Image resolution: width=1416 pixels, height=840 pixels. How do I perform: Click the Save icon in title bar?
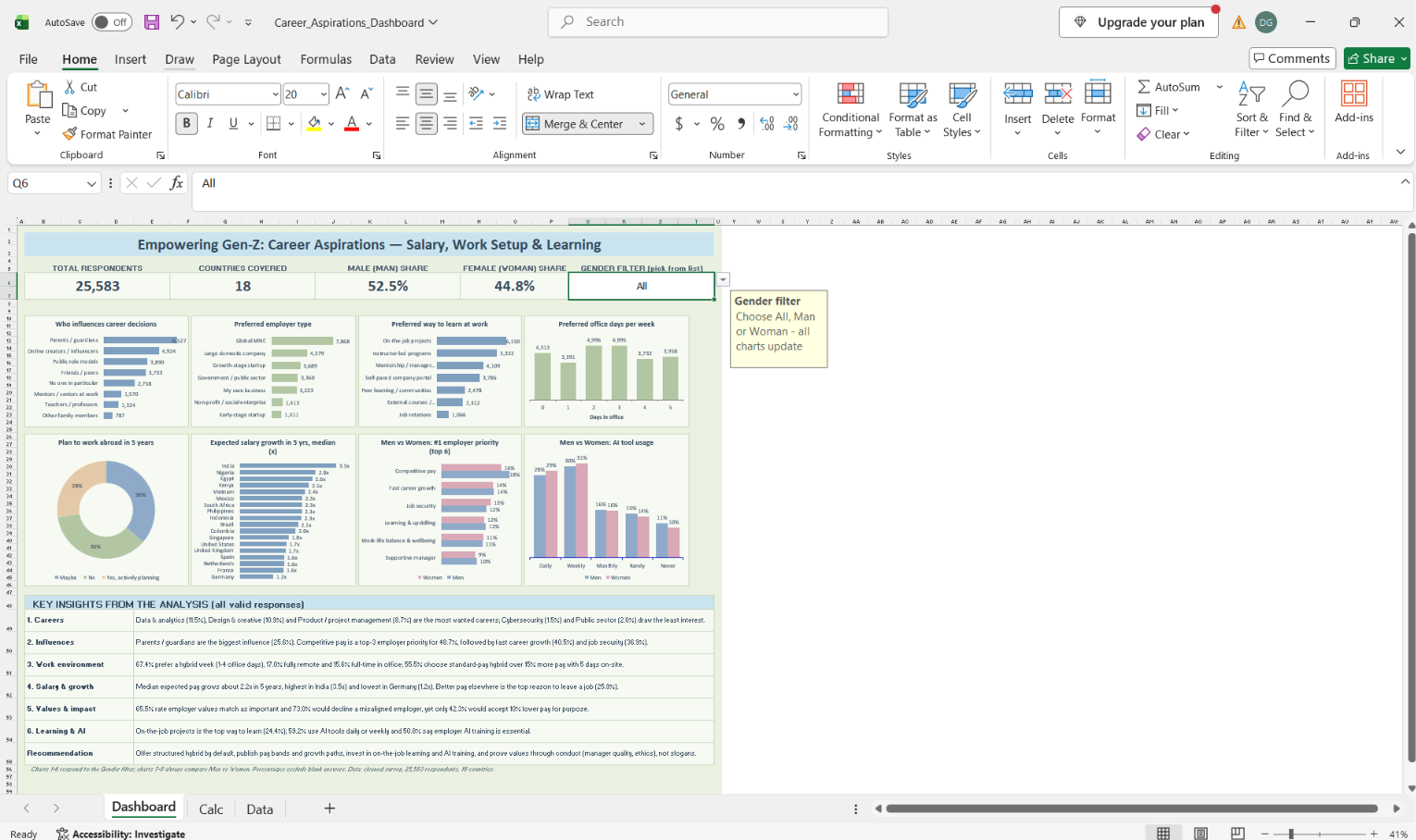(x=152, y=22)
